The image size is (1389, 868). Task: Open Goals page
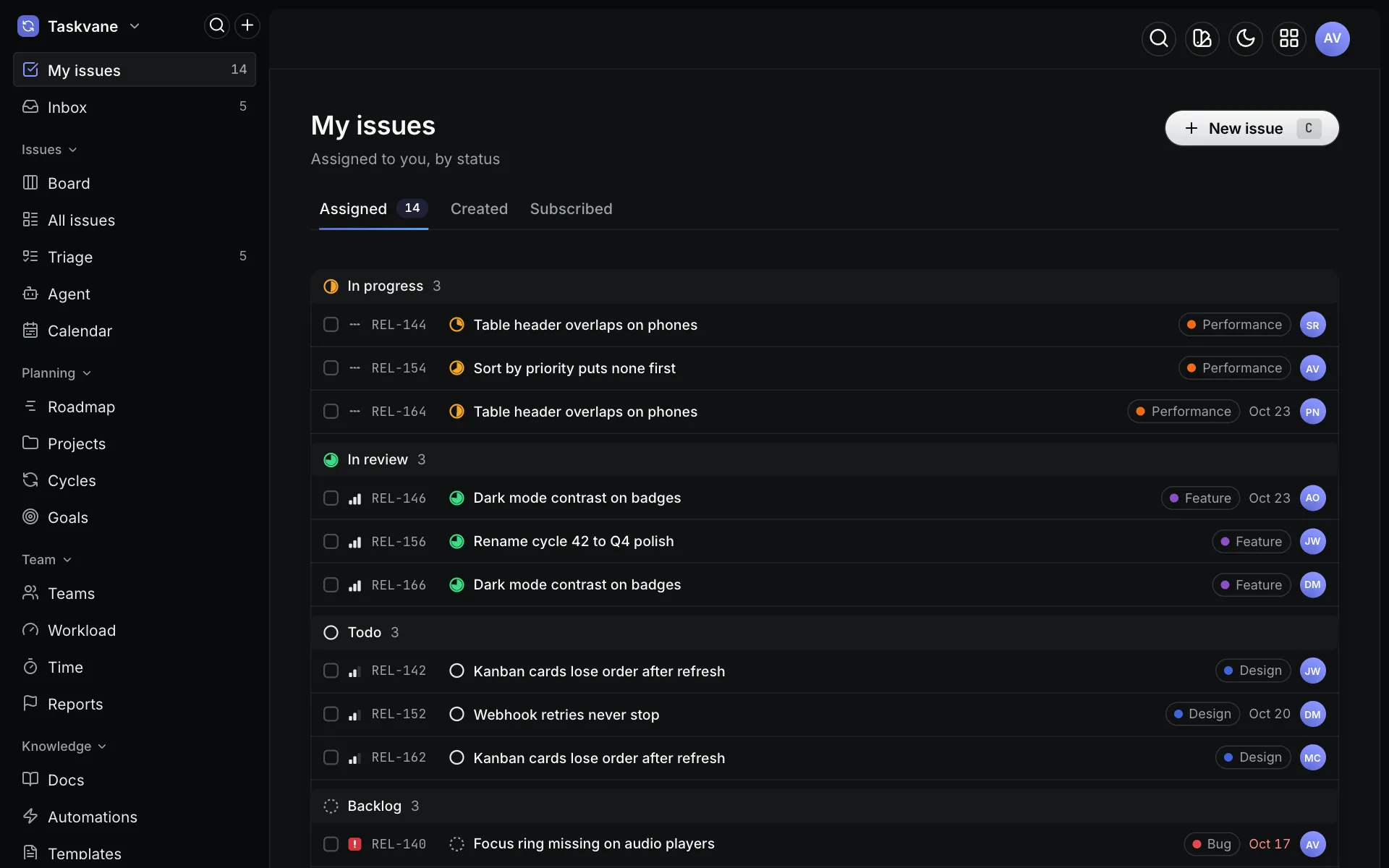[x=135, y=517]
